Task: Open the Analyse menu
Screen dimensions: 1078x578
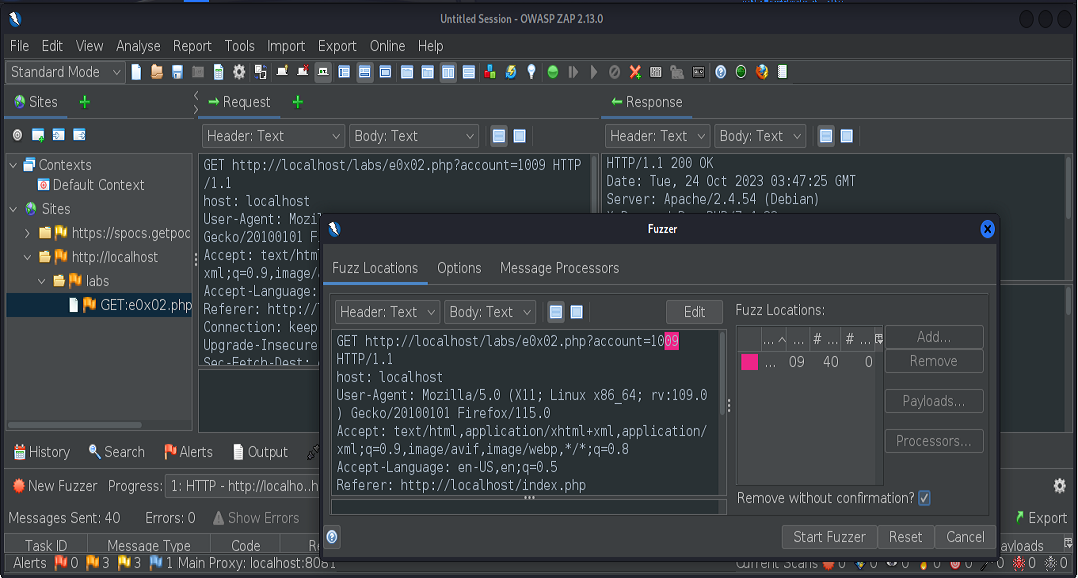Action: (x=138, y=46)
